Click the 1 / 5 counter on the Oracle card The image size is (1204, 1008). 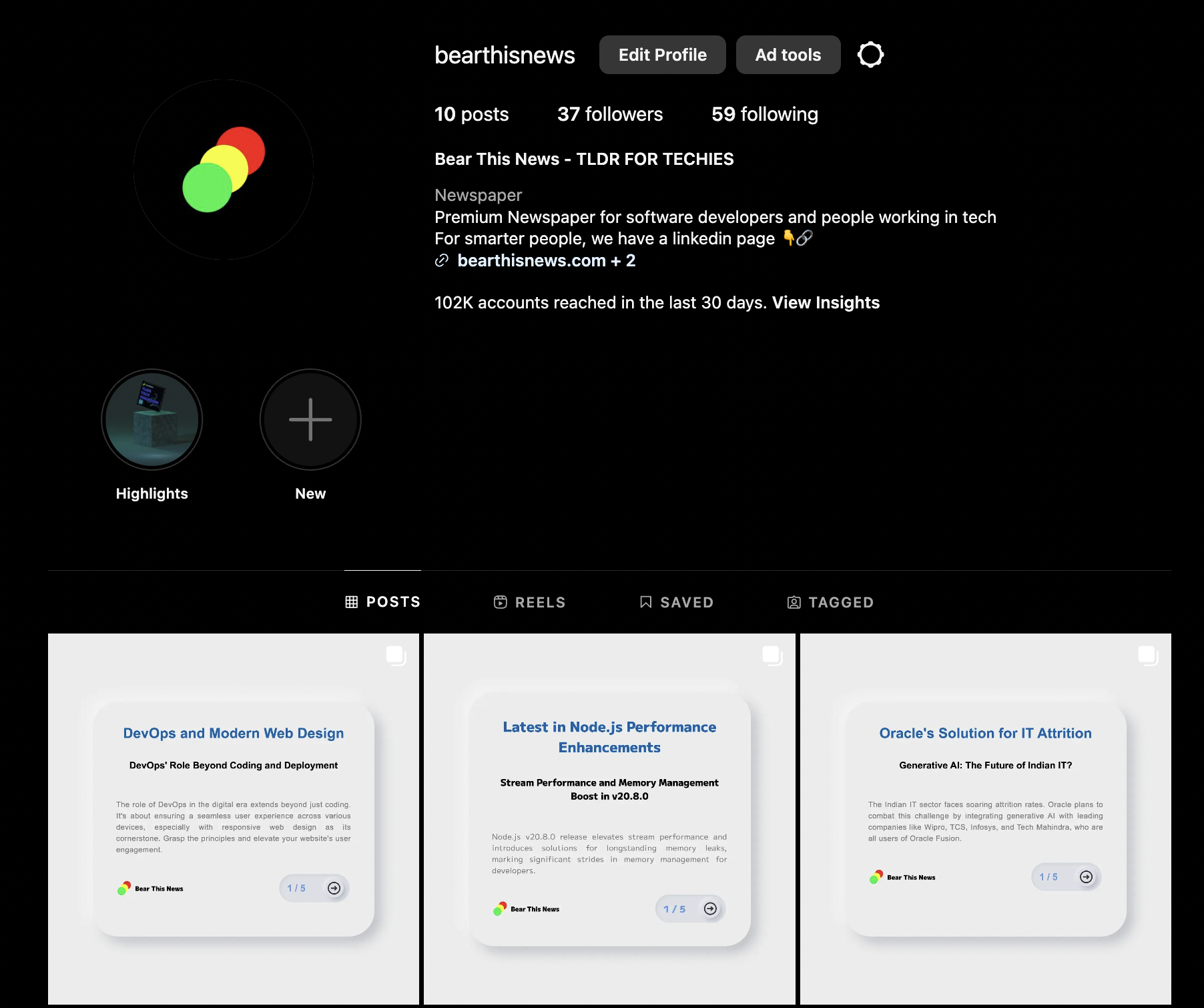coord(1048,877)
